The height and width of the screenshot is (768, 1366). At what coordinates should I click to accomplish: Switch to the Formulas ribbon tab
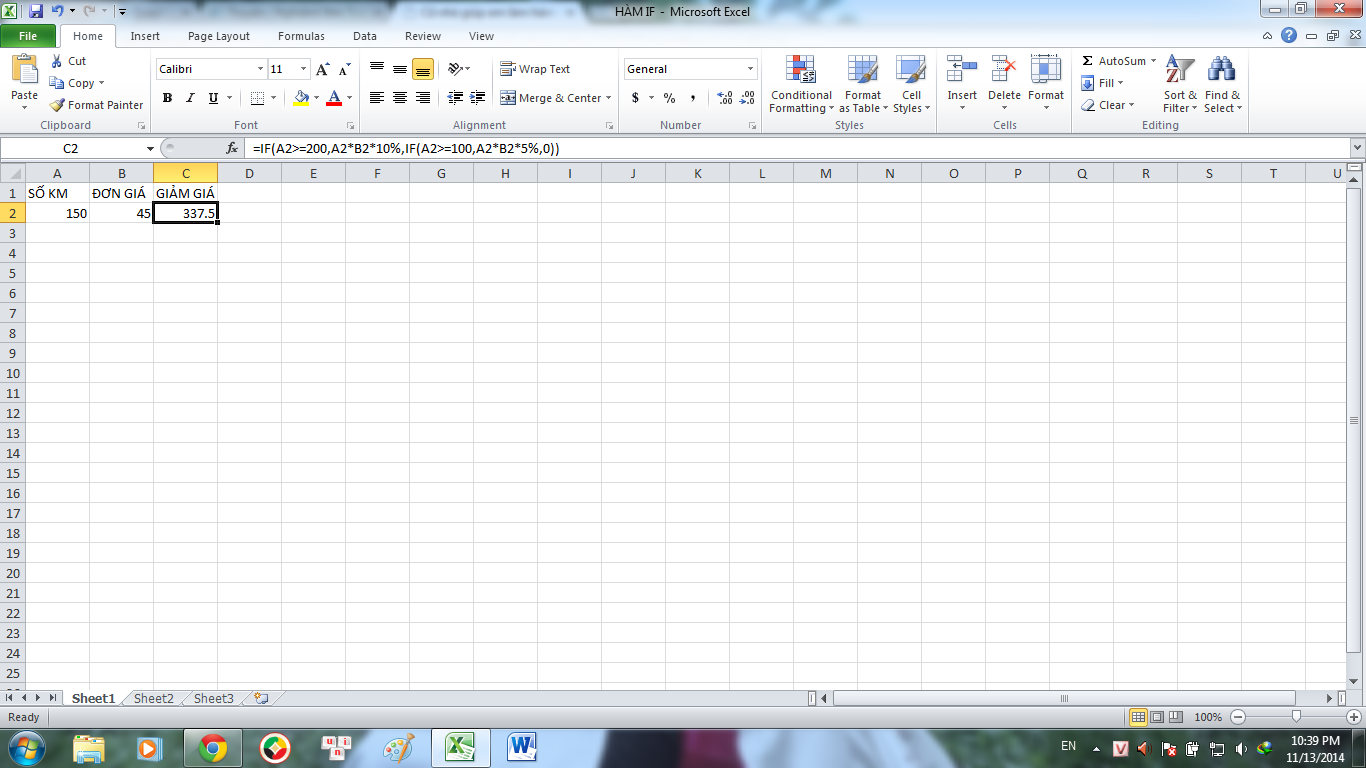point(301,36)
